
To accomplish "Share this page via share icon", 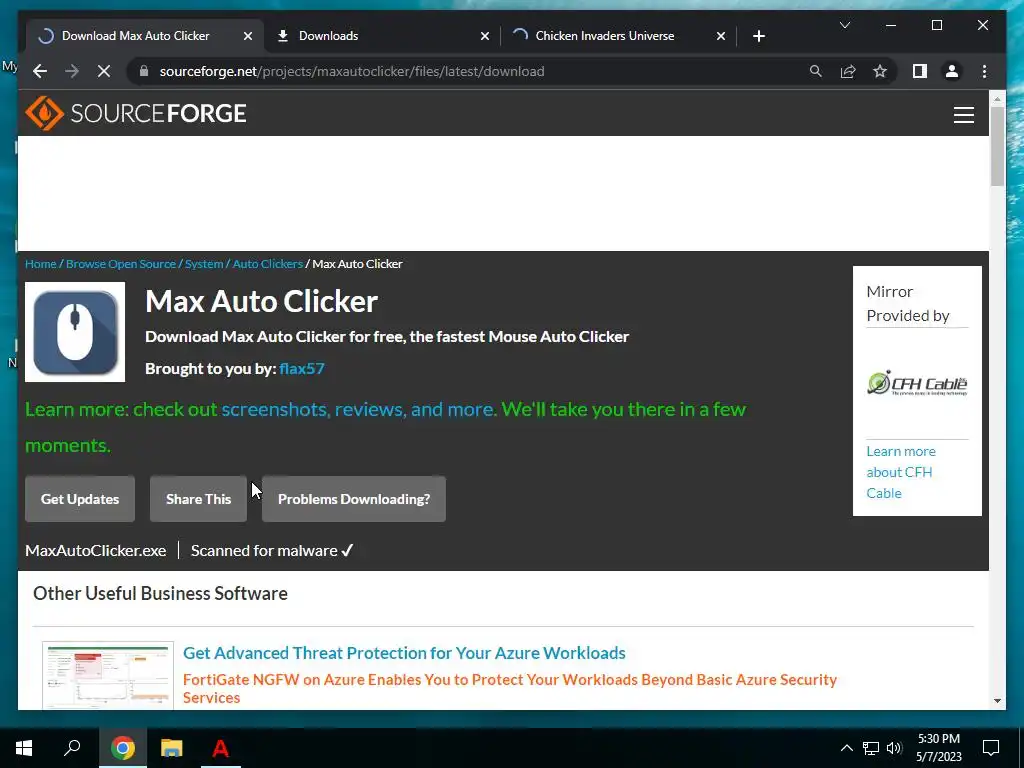I will pos(848,71).
